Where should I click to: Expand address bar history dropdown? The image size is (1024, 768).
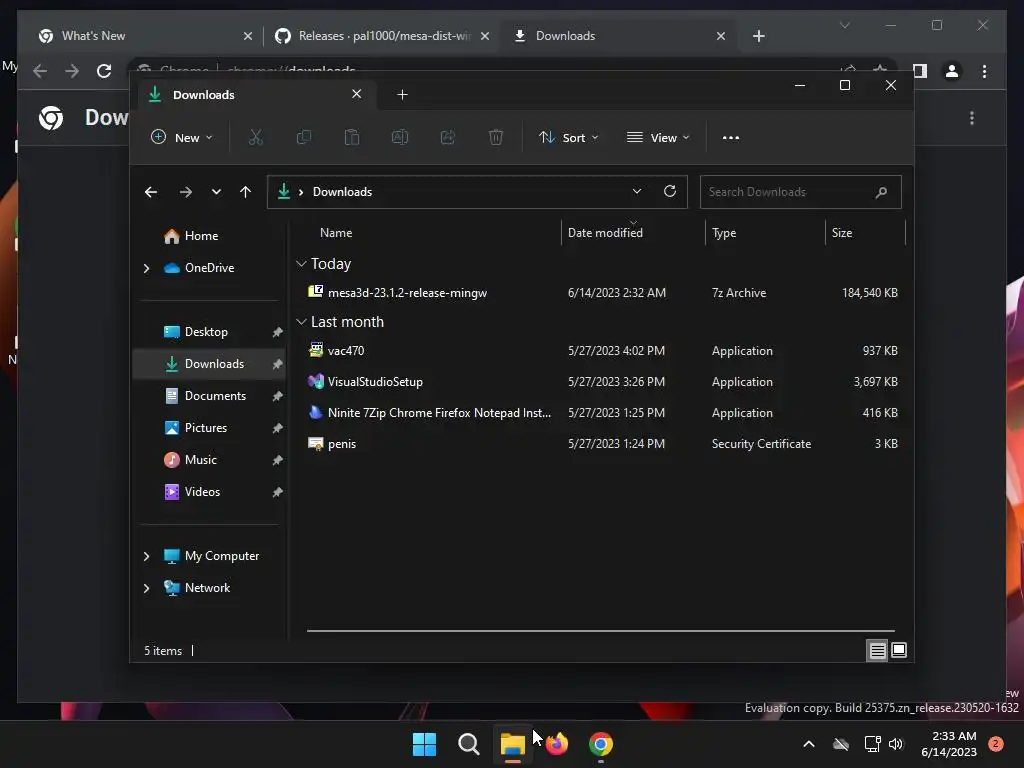[x=637, y=191]
